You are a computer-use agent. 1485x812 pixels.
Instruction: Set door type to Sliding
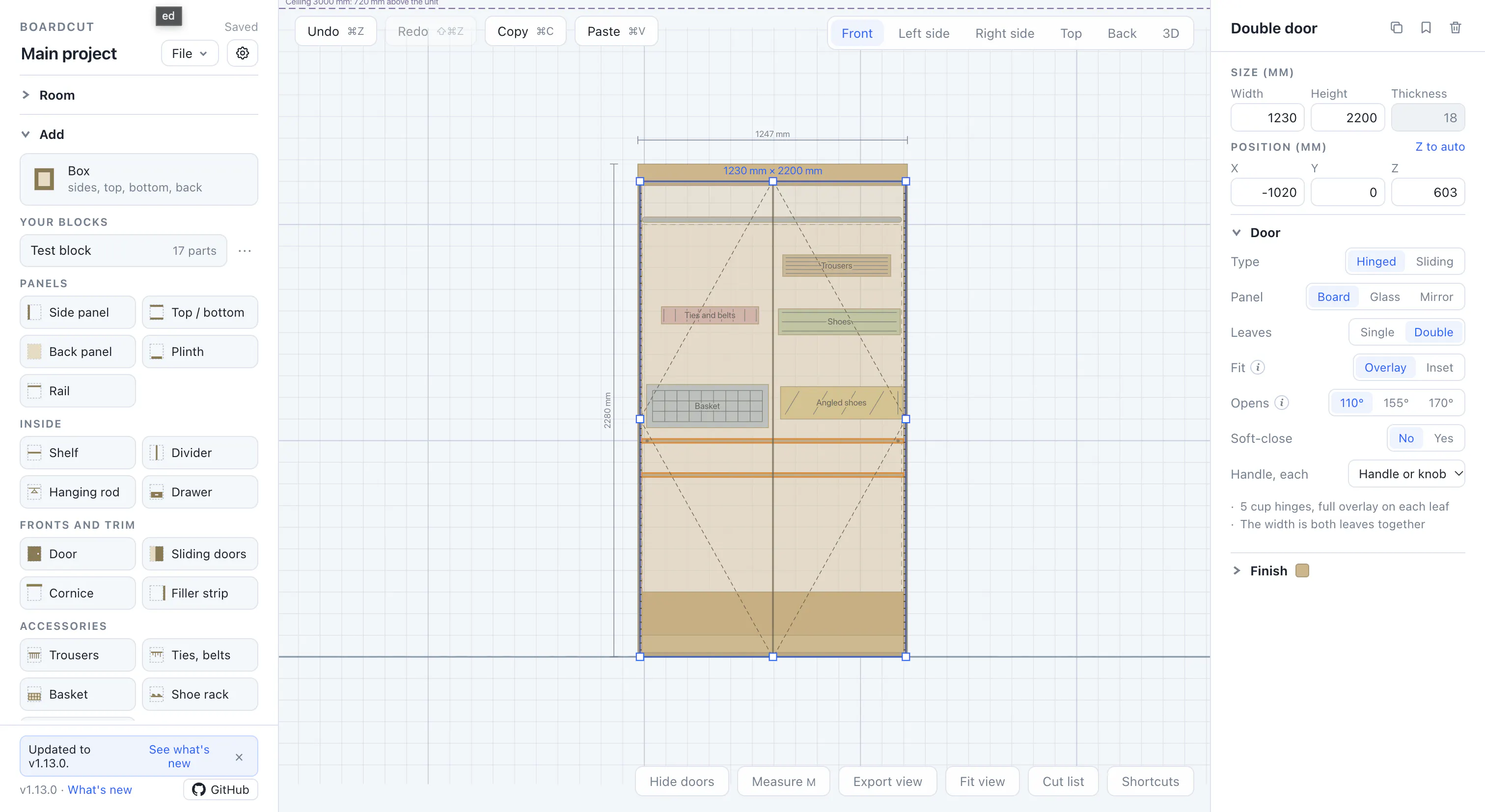[1434, 262]
